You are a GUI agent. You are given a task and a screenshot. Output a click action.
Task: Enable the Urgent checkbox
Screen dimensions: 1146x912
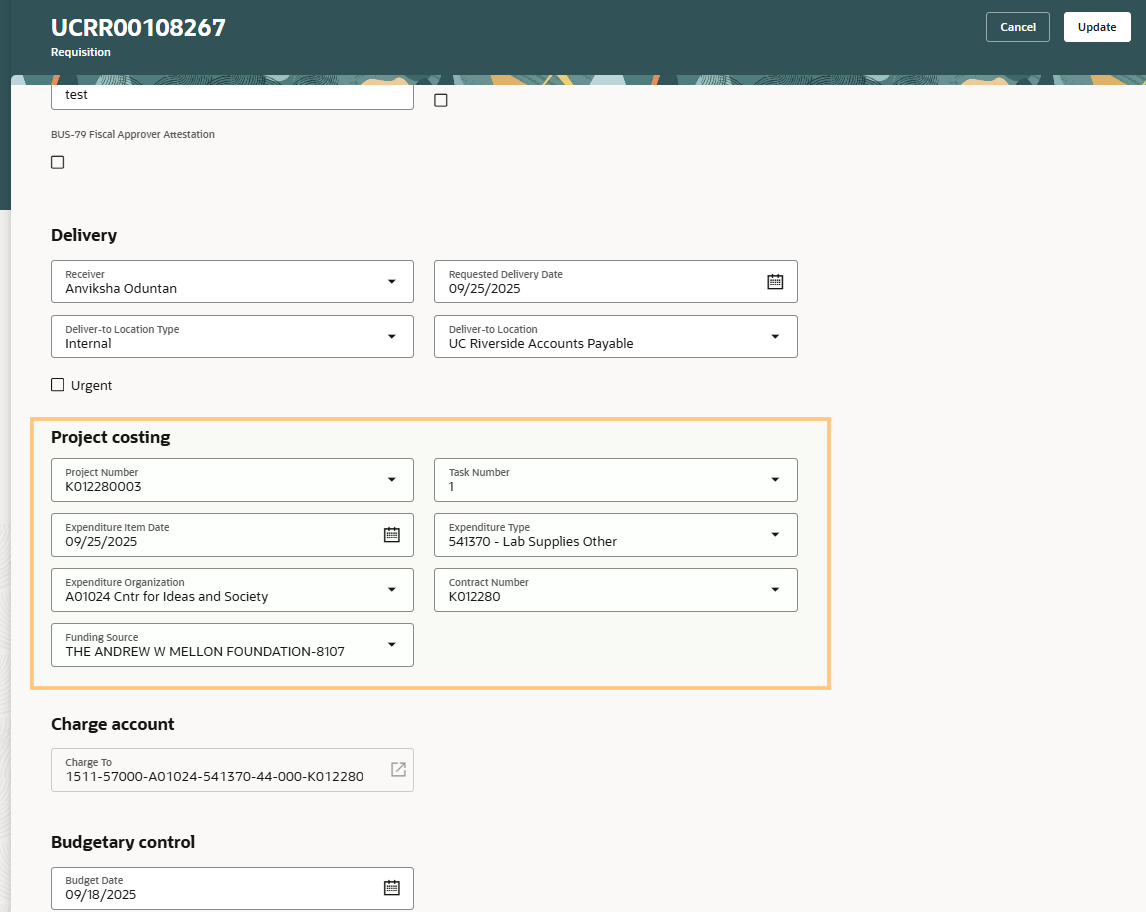[58, 385]
